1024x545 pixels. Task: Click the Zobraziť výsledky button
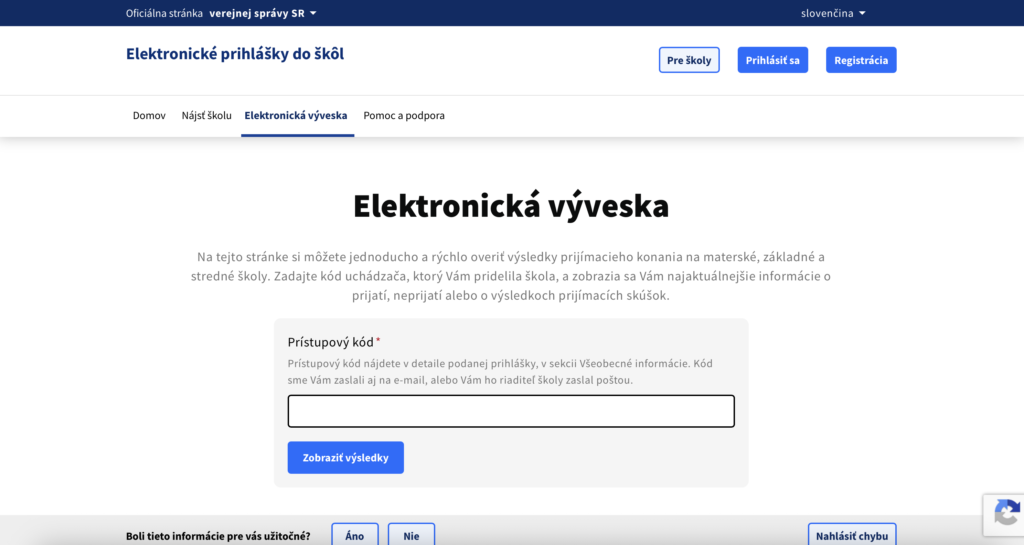point(345,458)
